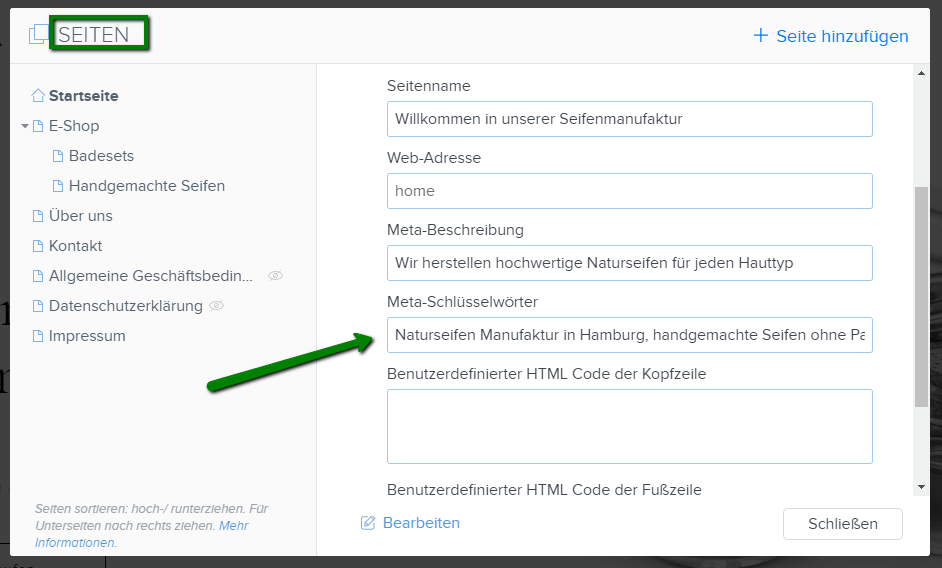Click the Bearbeiten link

(x=421, y=523)
